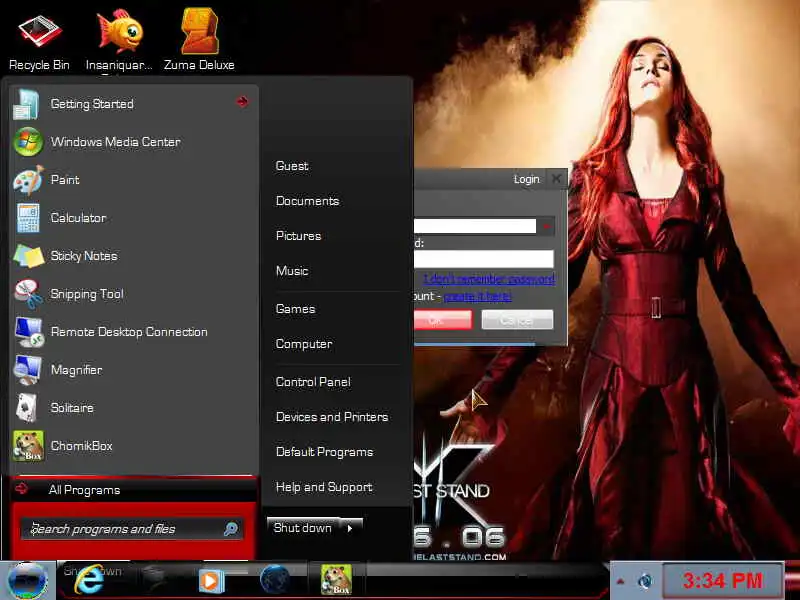Click the globe icon on the taskbar

[x=274, y=580]
